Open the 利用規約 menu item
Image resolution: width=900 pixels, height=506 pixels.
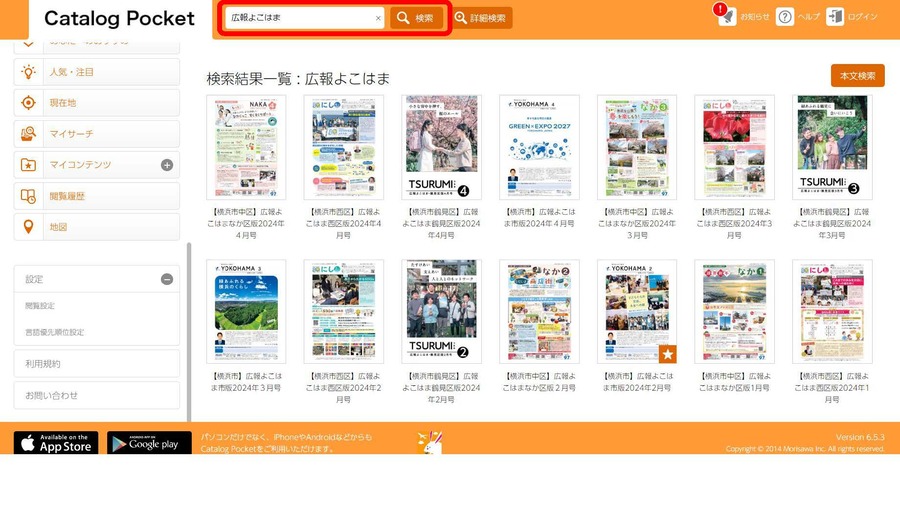pyautogui.click(x=43, y=364)
